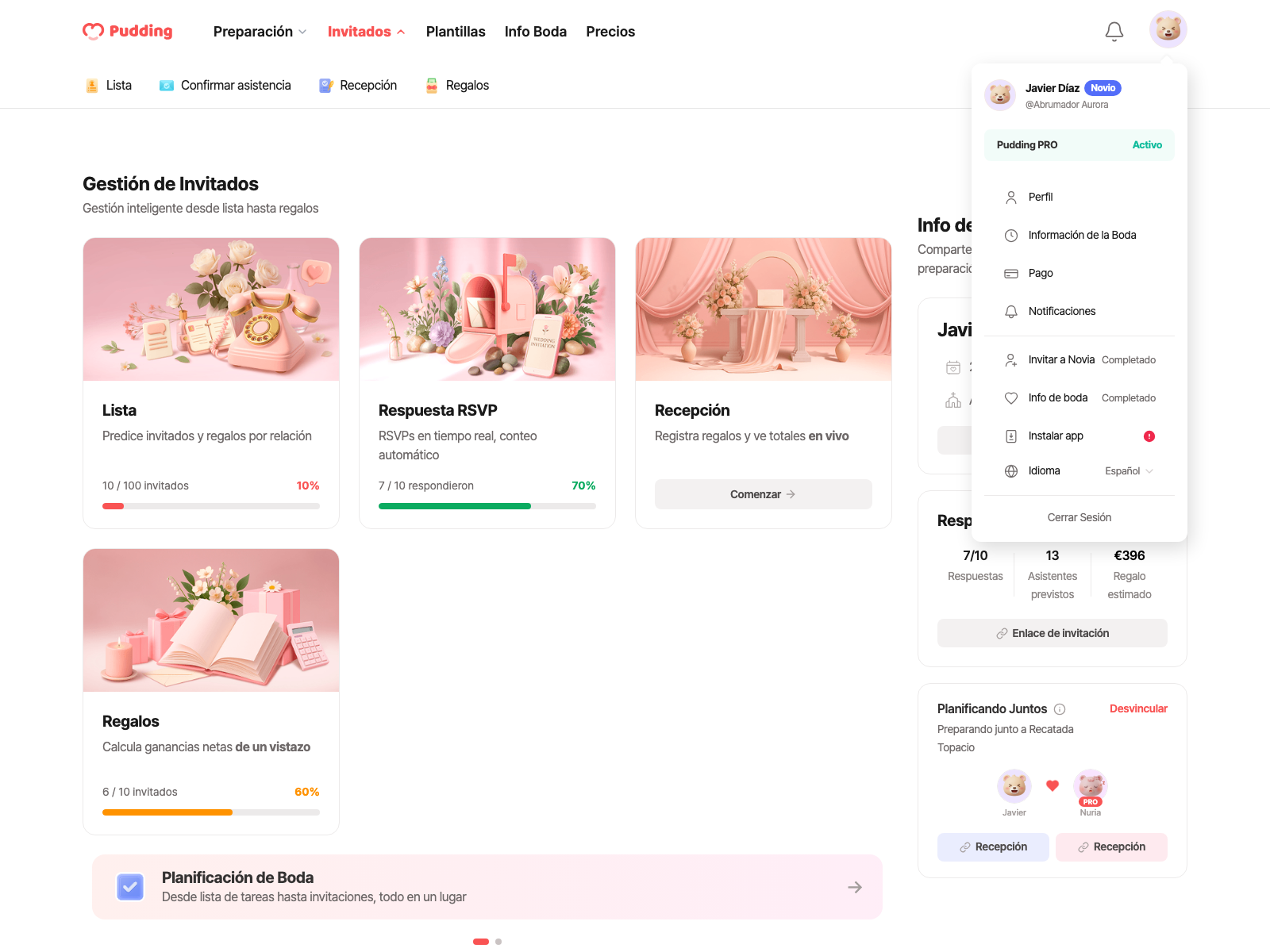Viewport: 1270px width, 952px height.
Task: Select Información de la Boda menu entry
Action: (x=1079, y=236)
